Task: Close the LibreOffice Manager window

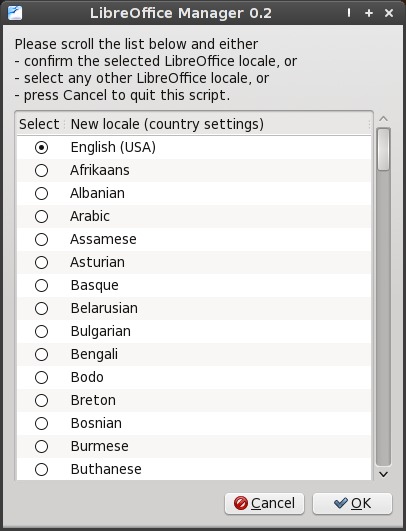Action: point(389,13)
